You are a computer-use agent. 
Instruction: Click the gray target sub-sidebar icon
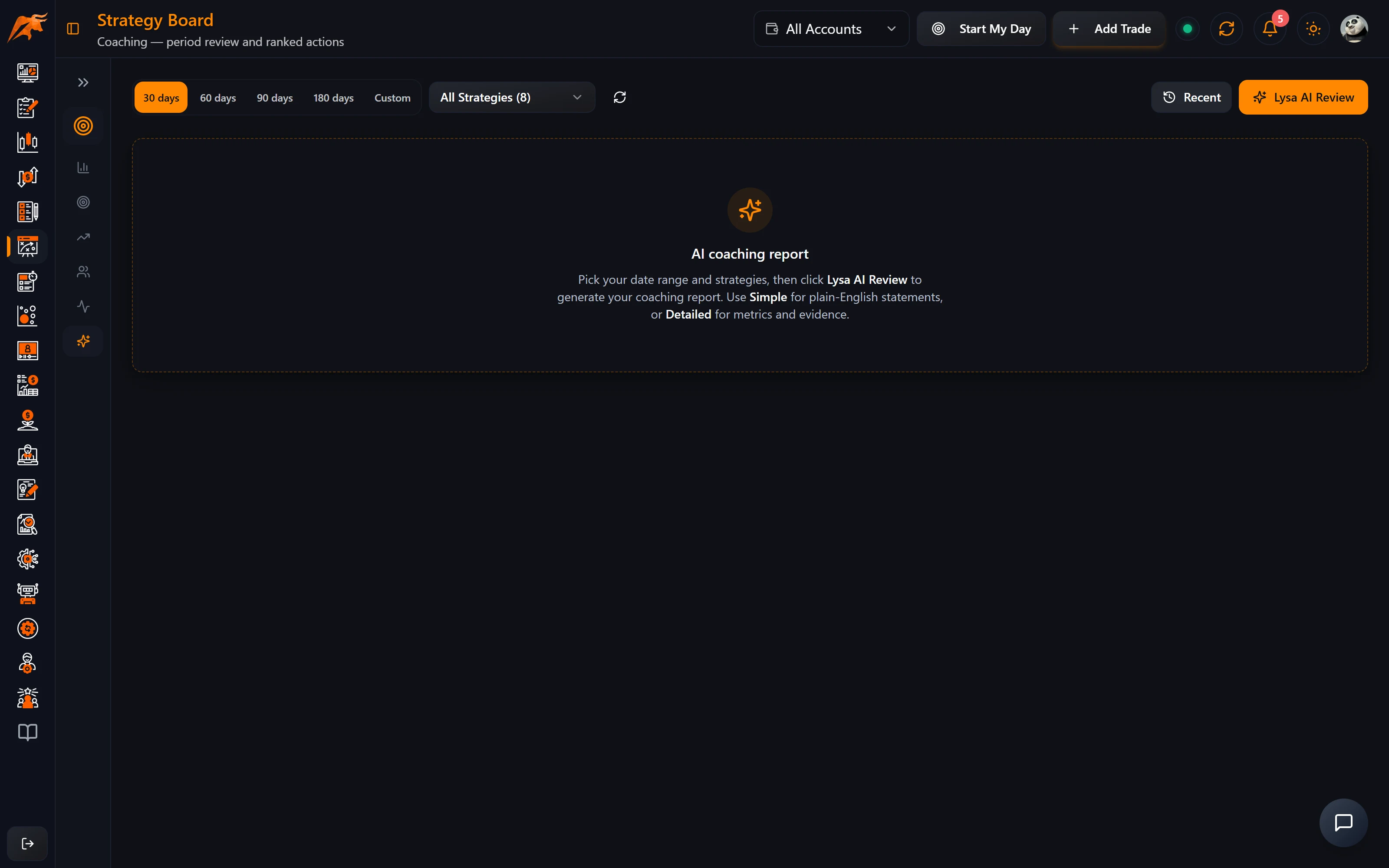coord(83,202)
